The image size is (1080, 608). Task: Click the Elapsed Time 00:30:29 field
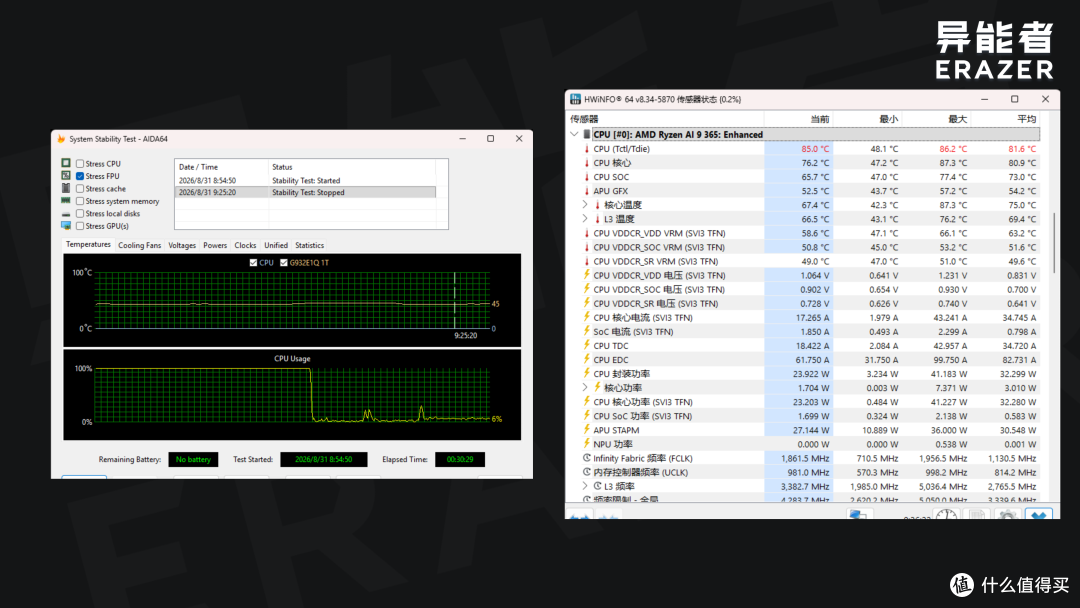coord(460,459)
